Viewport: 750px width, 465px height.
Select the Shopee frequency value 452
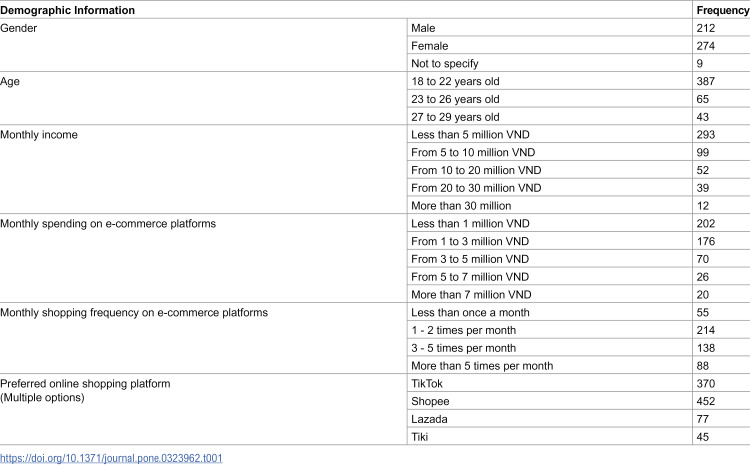point(706,401)
